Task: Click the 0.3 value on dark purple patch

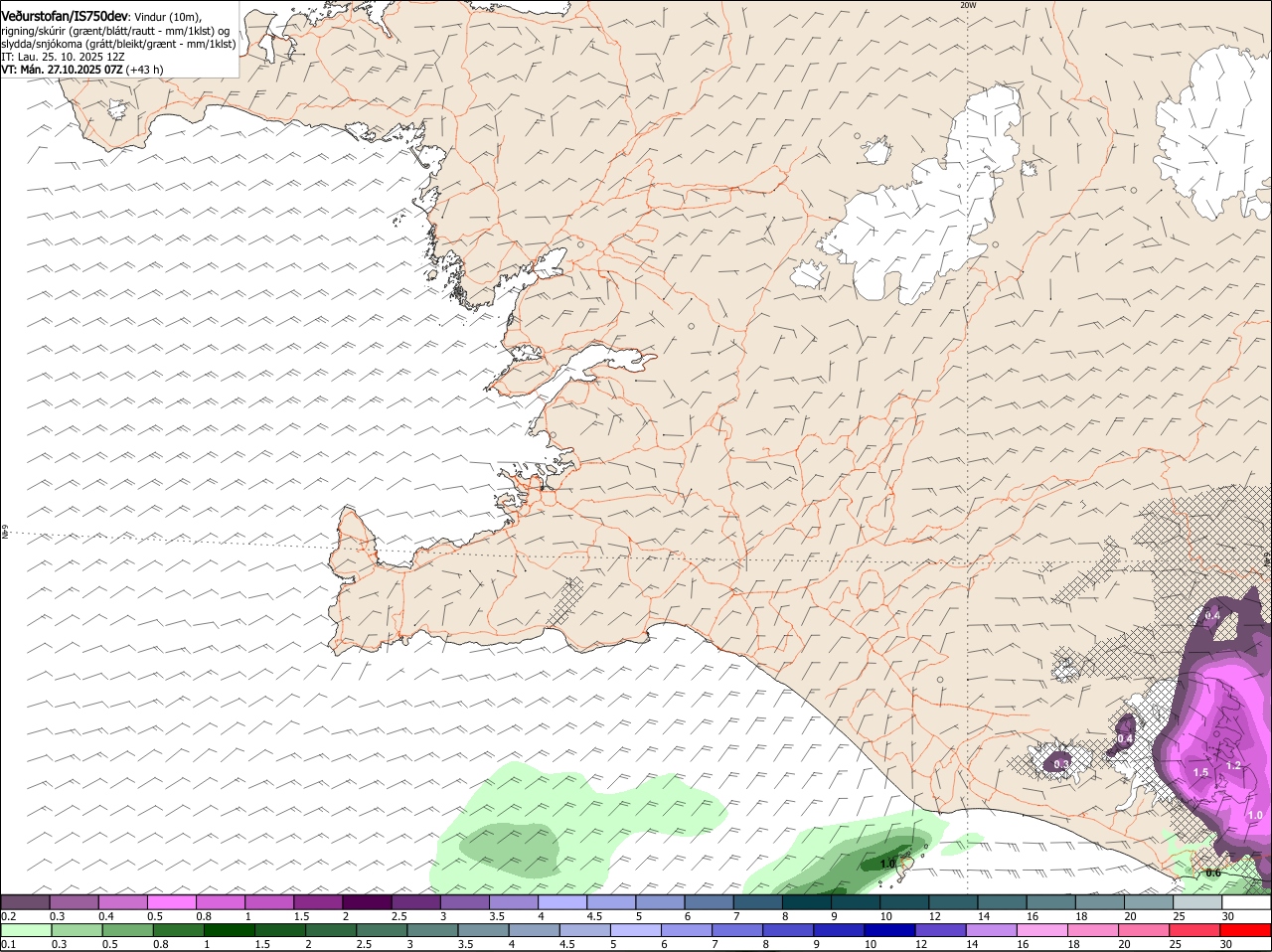Action: [x=1060, y=764]
